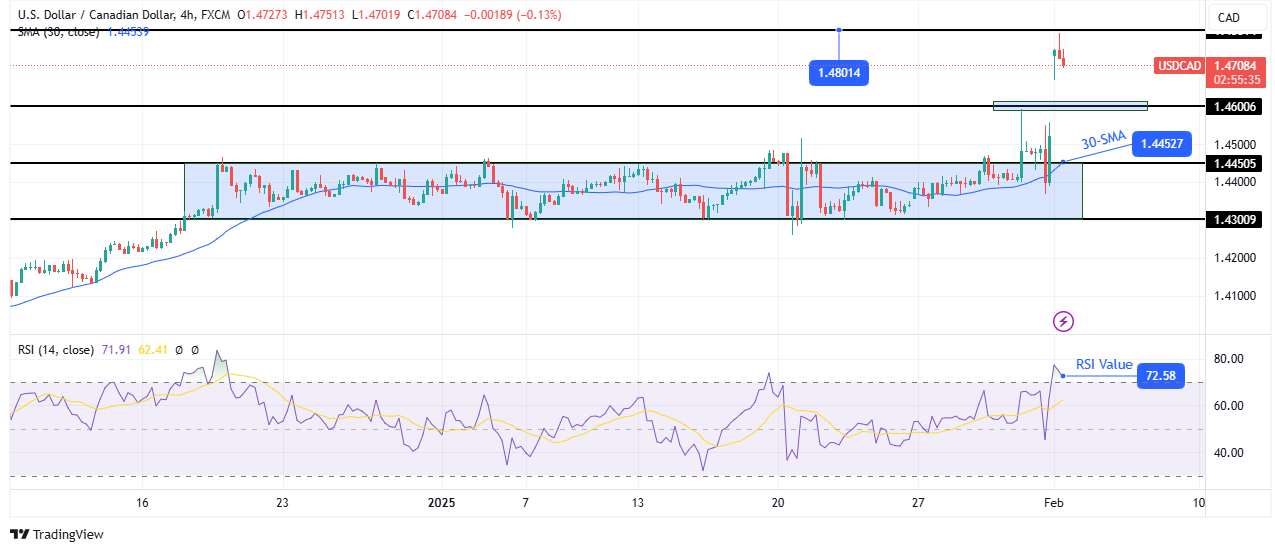The width and height of the screenshot is (1275, 552).
Task: Click the 1.44000 price axis label
Action: (1233, 182)
